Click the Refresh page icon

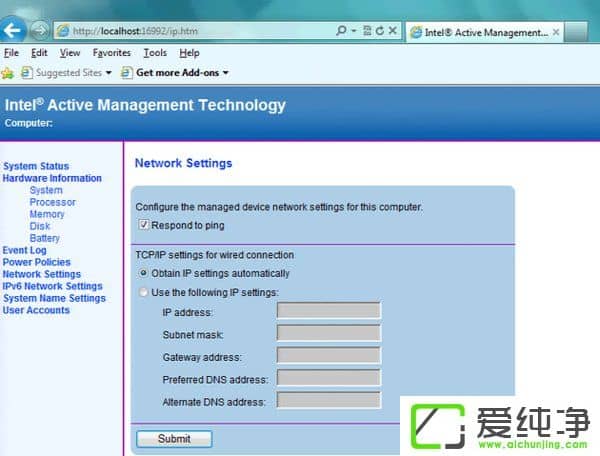pyautogui.click(x=380, y=31)
